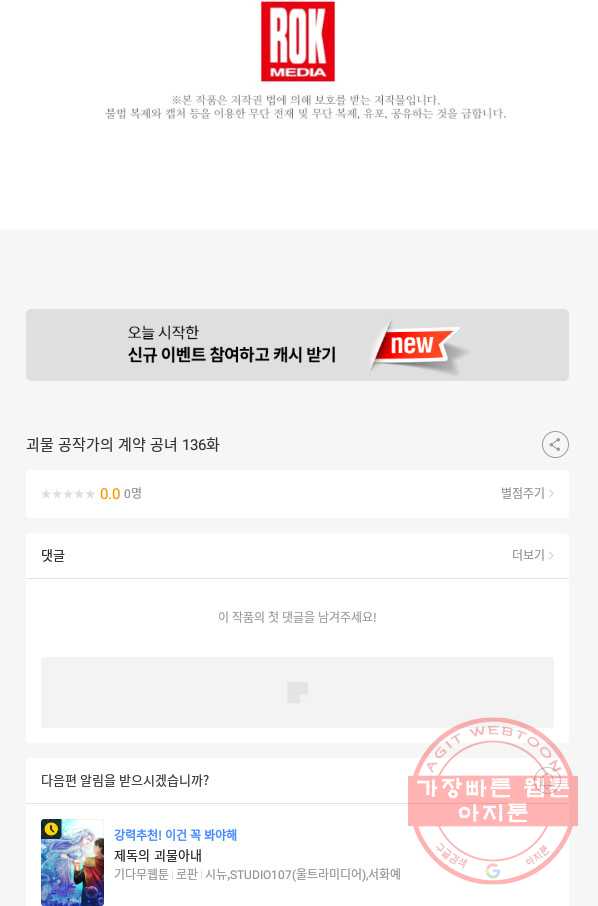
Task: Click the share icon beside the episode title
Action: point(555,444)
